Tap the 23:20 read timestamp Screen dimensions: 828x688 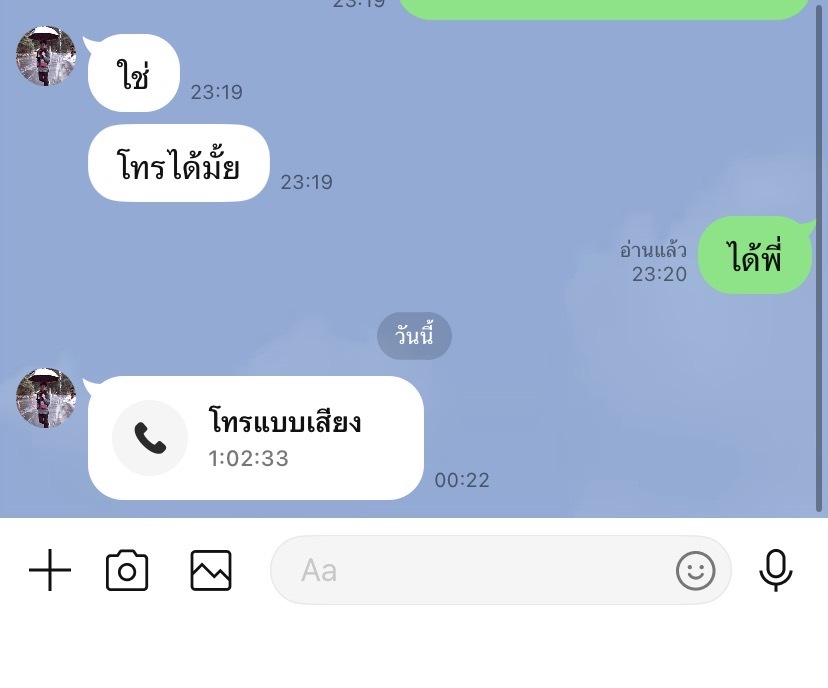tap(660, 274)
